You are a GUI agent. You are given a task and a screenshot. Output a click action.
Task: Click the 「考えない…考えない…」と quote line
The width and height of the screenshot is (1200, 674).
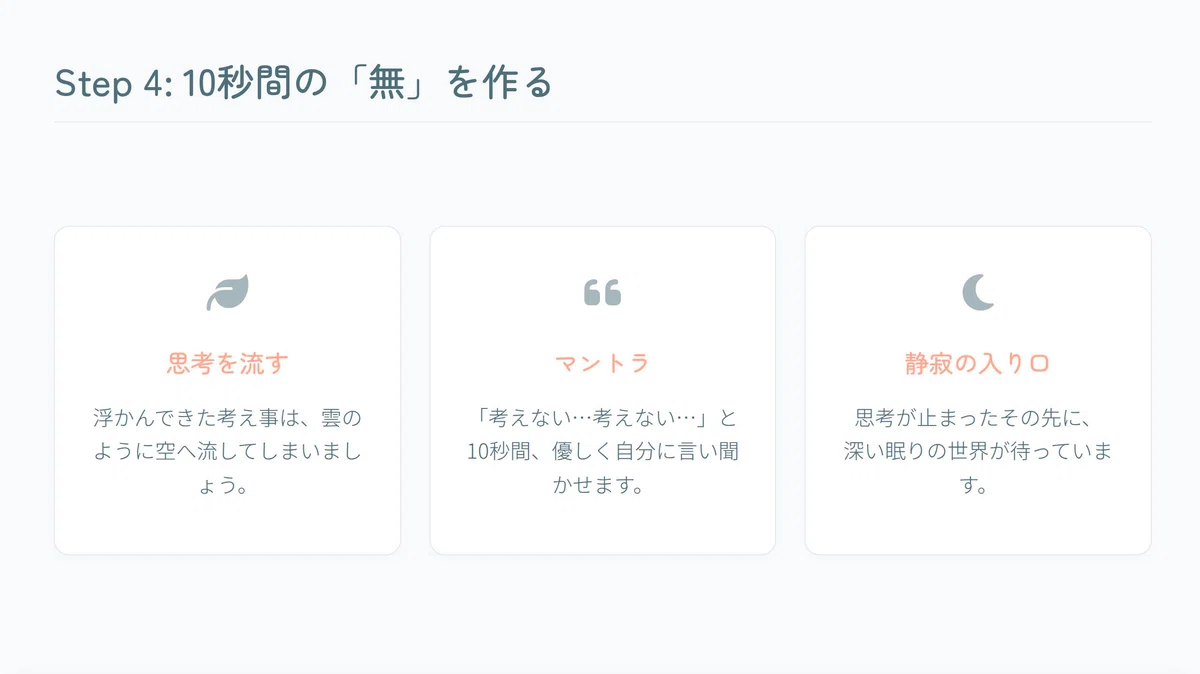coord(602,417)
